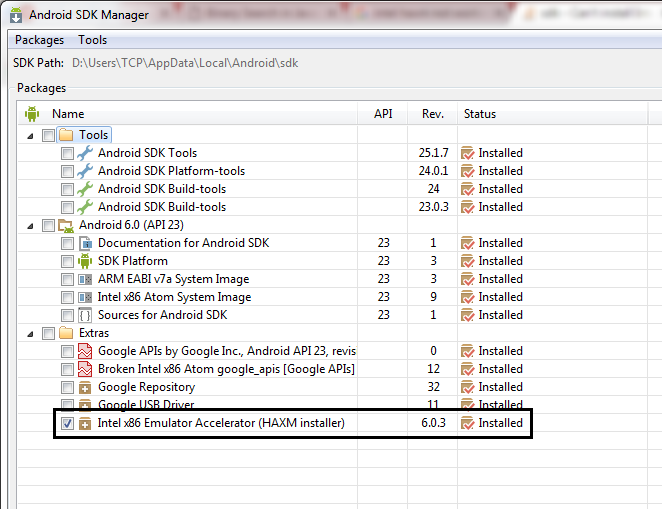662x509 pixels.
Task: Click the Installed status icon for Android SDK Tools
Action: pos(467,153)
